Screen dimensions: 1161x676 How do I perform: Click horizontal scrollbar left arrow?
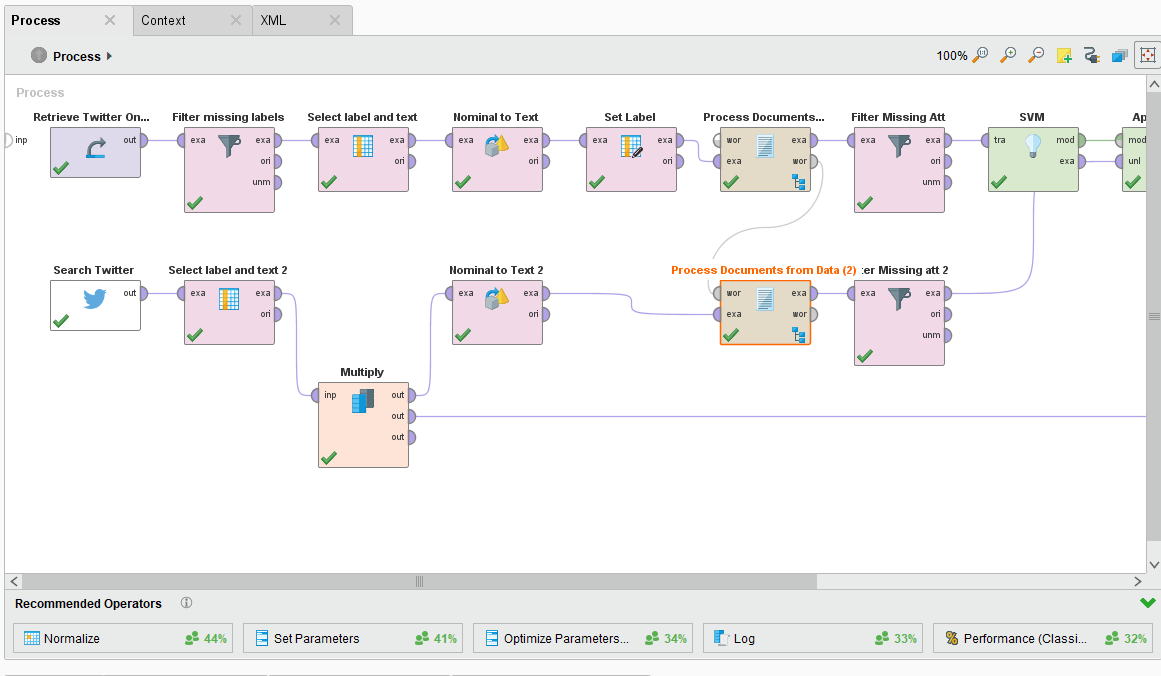[14, 581]
